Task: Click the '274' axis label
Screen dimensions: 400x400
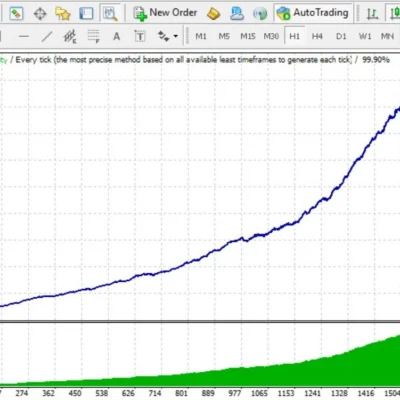Action: coord(22,393)
